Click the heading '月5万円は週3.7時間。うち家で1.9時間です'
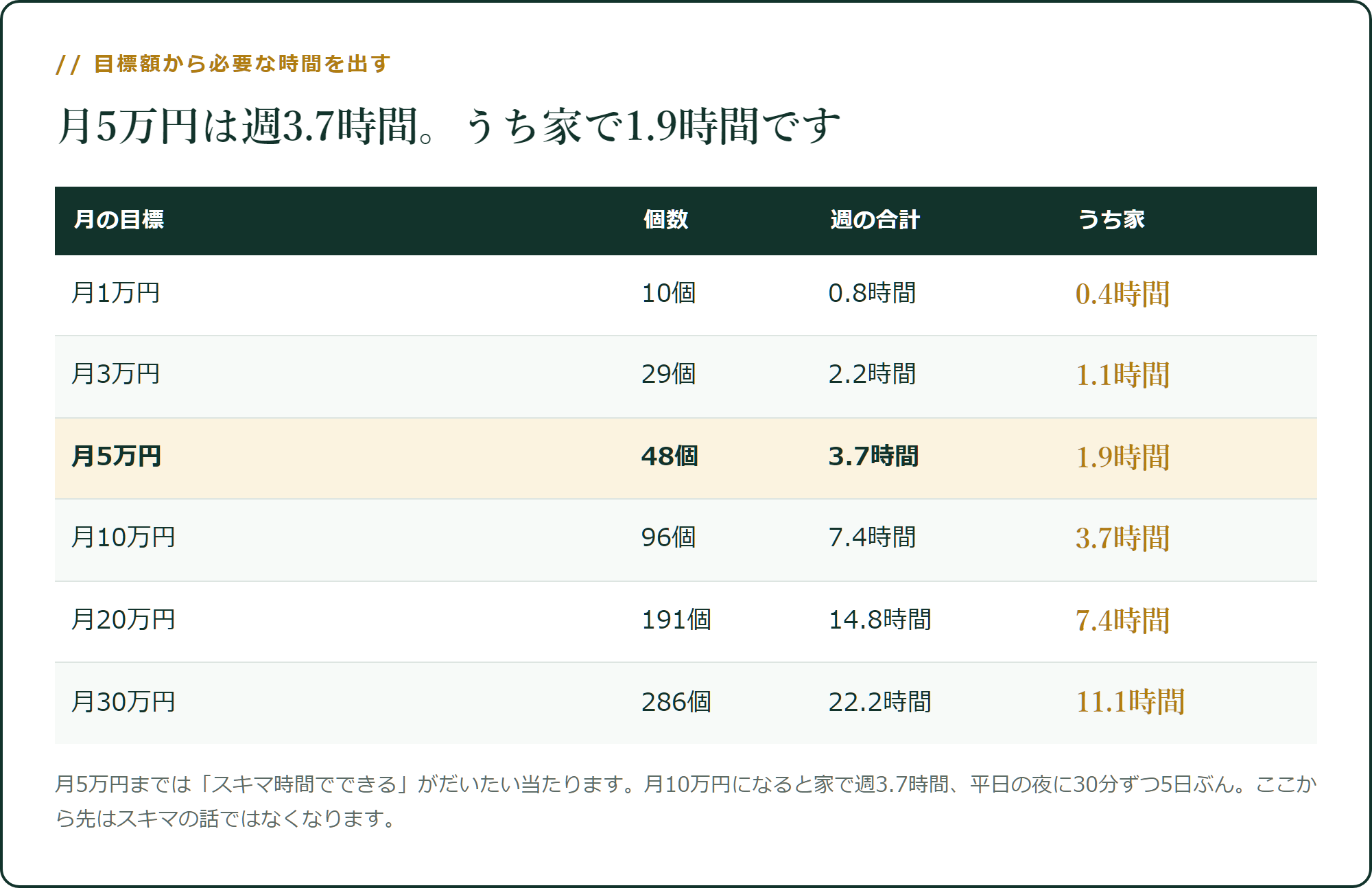Screen dimensions: 1372x888 click(449, 126)
